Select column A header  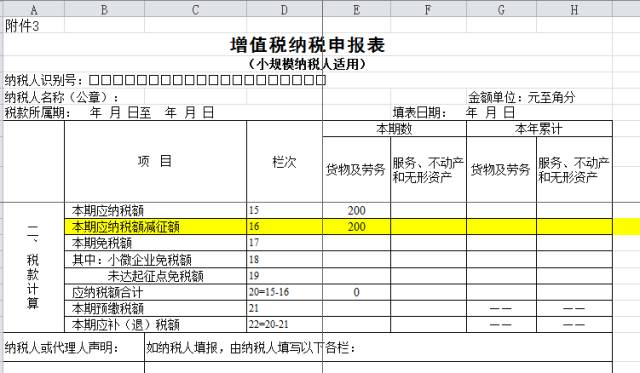(33, 9)
